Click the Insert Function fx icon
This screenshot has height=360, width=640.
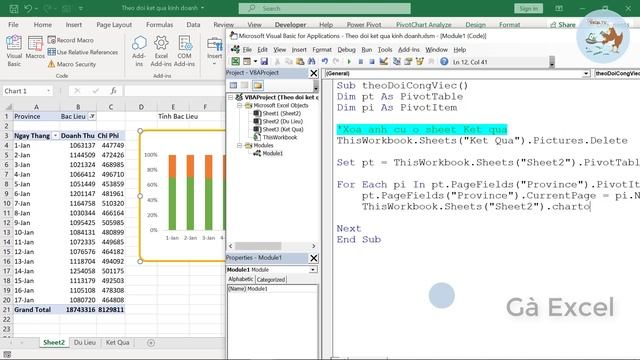pos(113,91)
